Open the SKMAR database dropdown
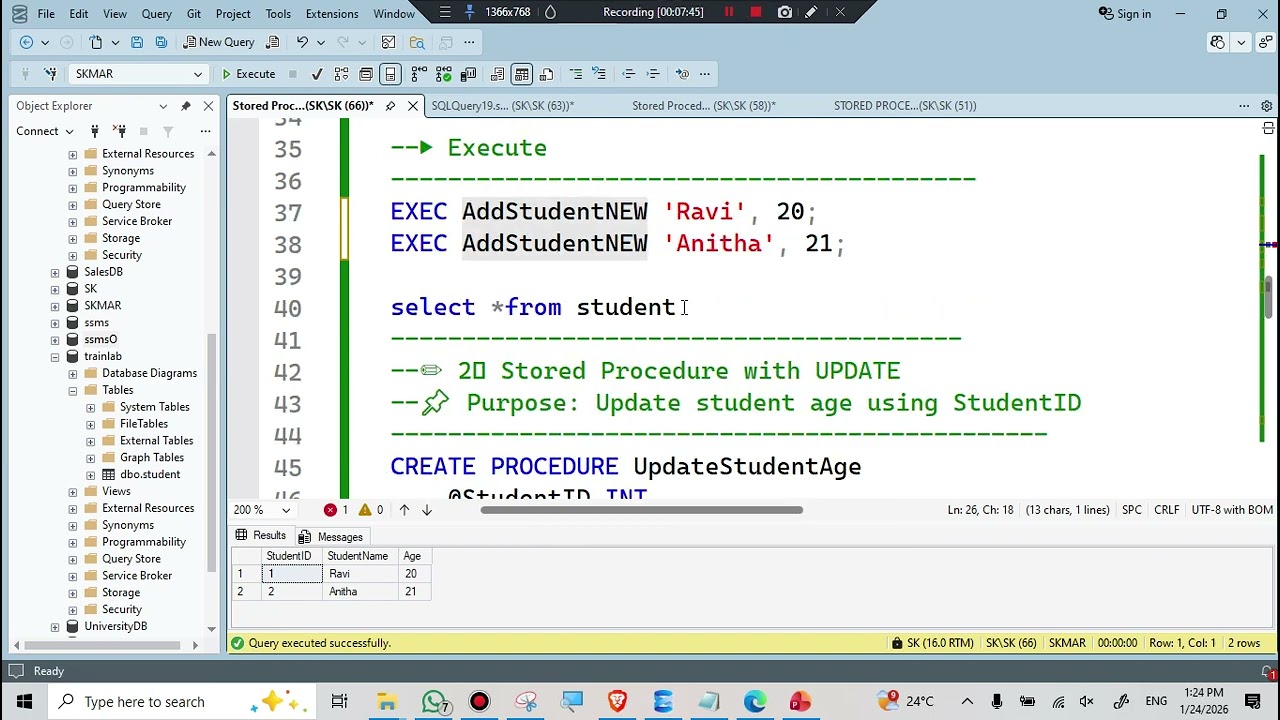The height and width of the screenshot is (720, 1280). pyautogui.click(x=197, y=74)
